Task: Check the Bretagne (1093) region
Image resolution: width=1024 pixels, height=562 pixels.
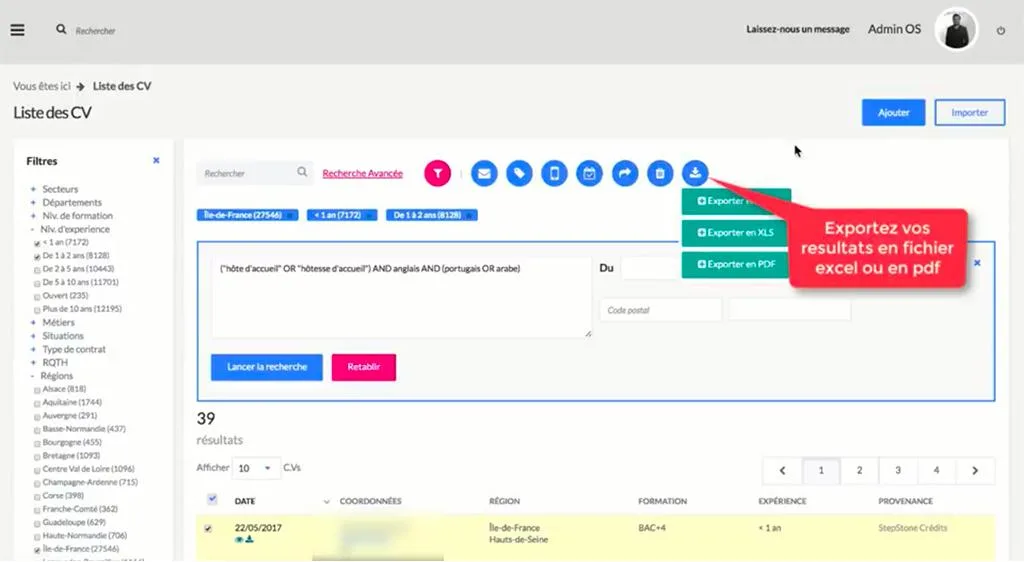Action: [x=37, y=457]
